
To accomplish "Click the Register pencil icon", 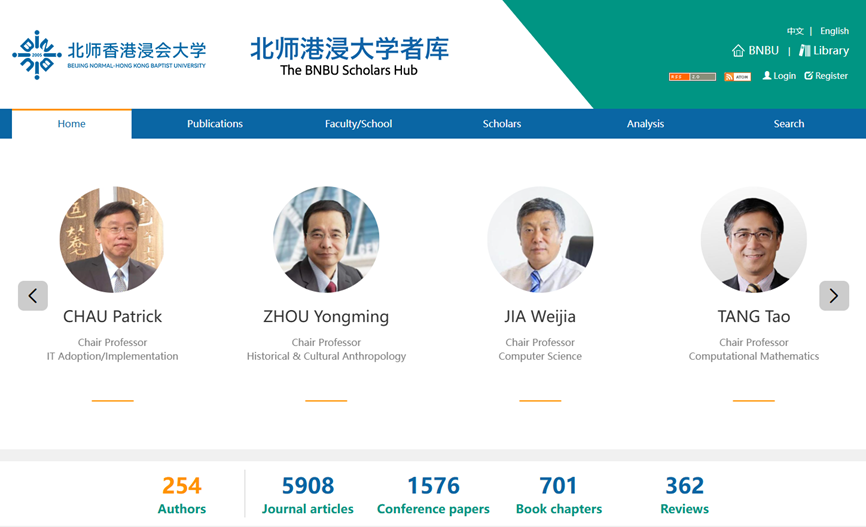I will coord(809,76).
